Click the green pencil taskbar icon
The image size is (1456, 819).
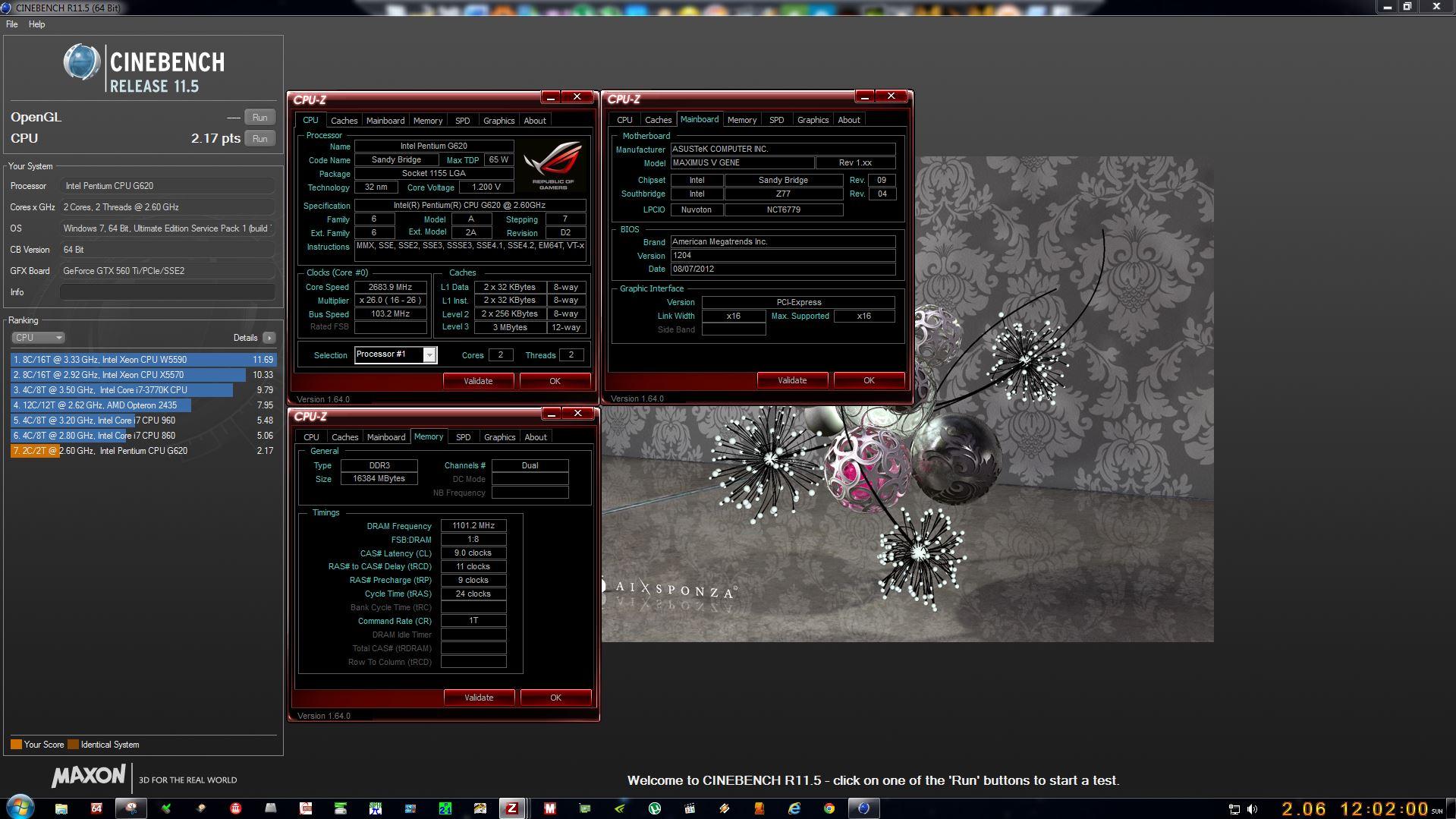click(x=166, y=808)
